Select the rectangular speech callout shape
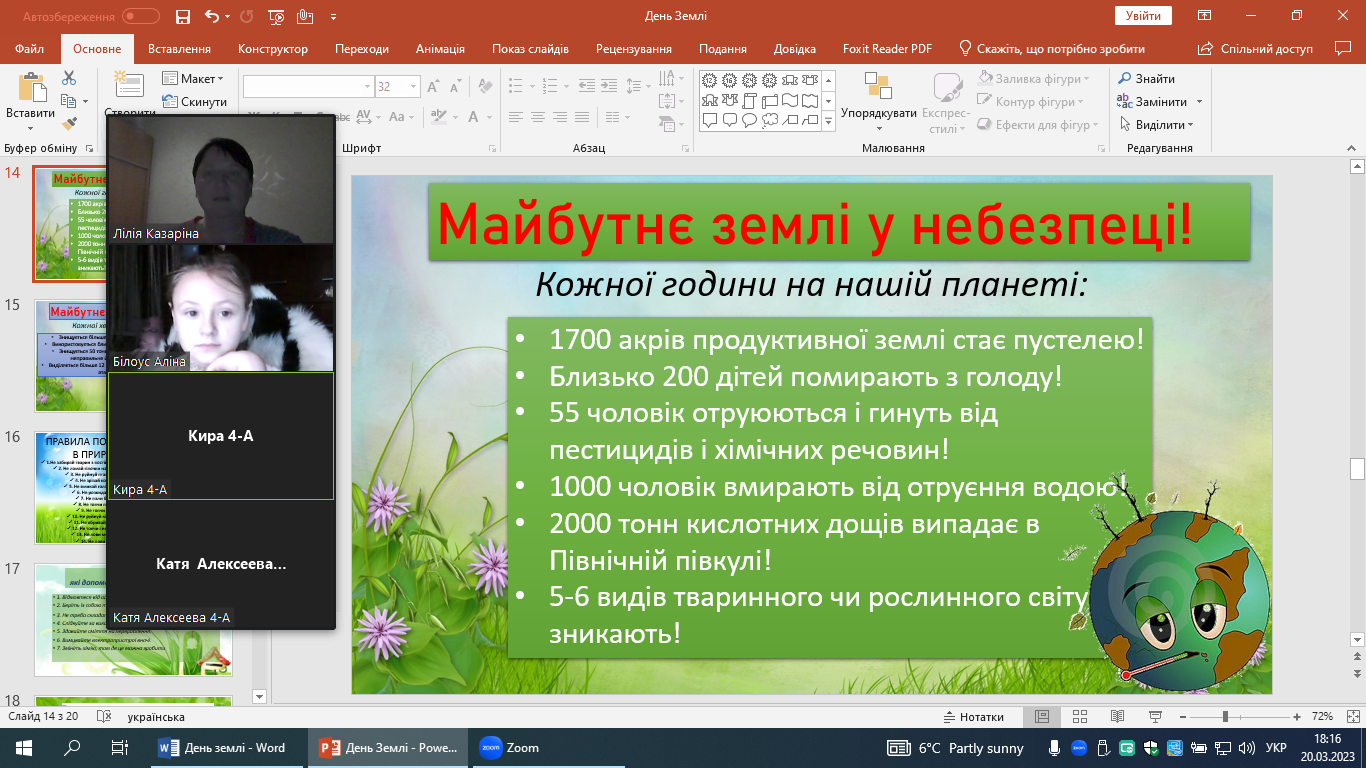 point(709,120)
